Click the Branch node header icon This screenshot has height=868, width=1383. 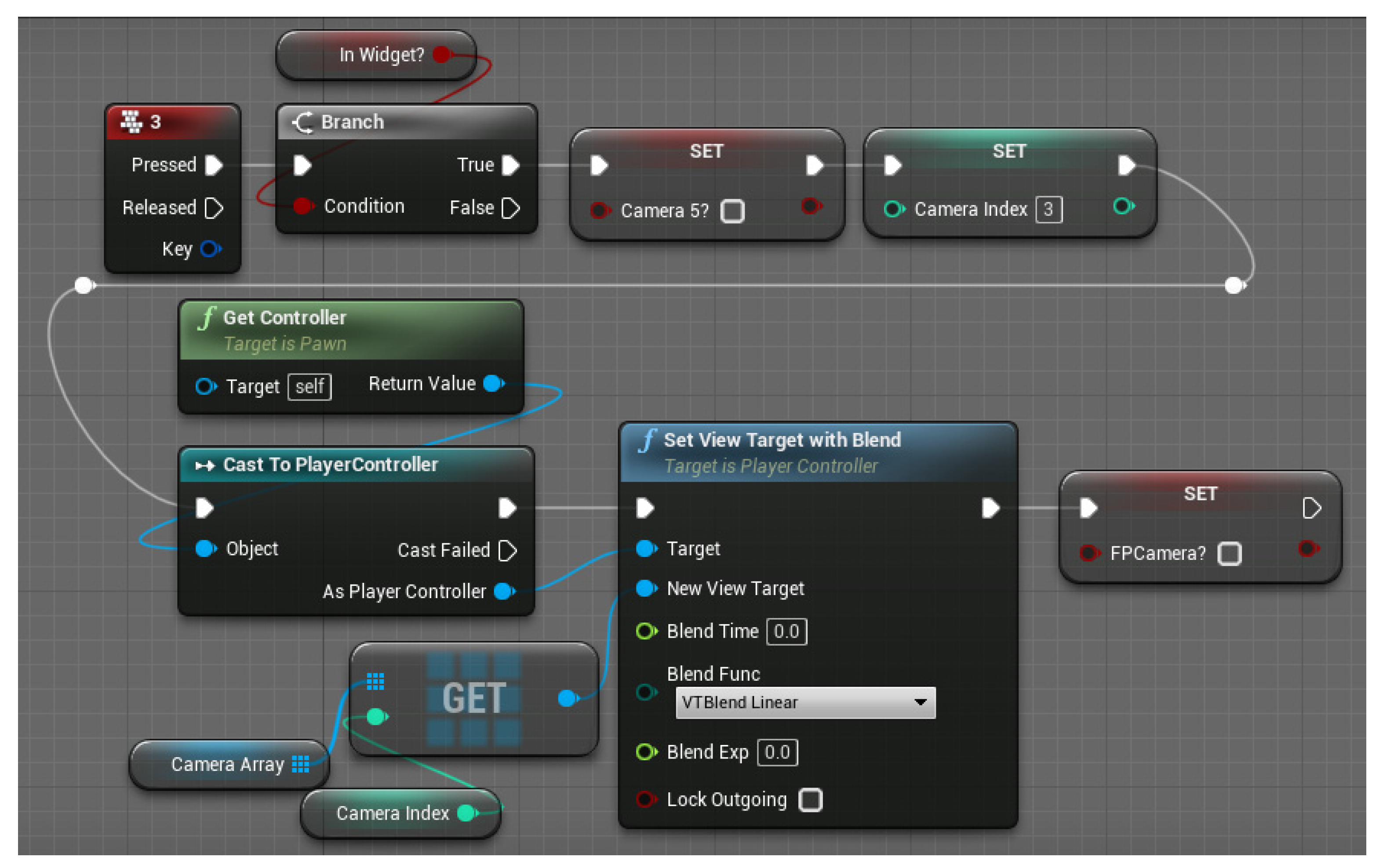(303, 122)
